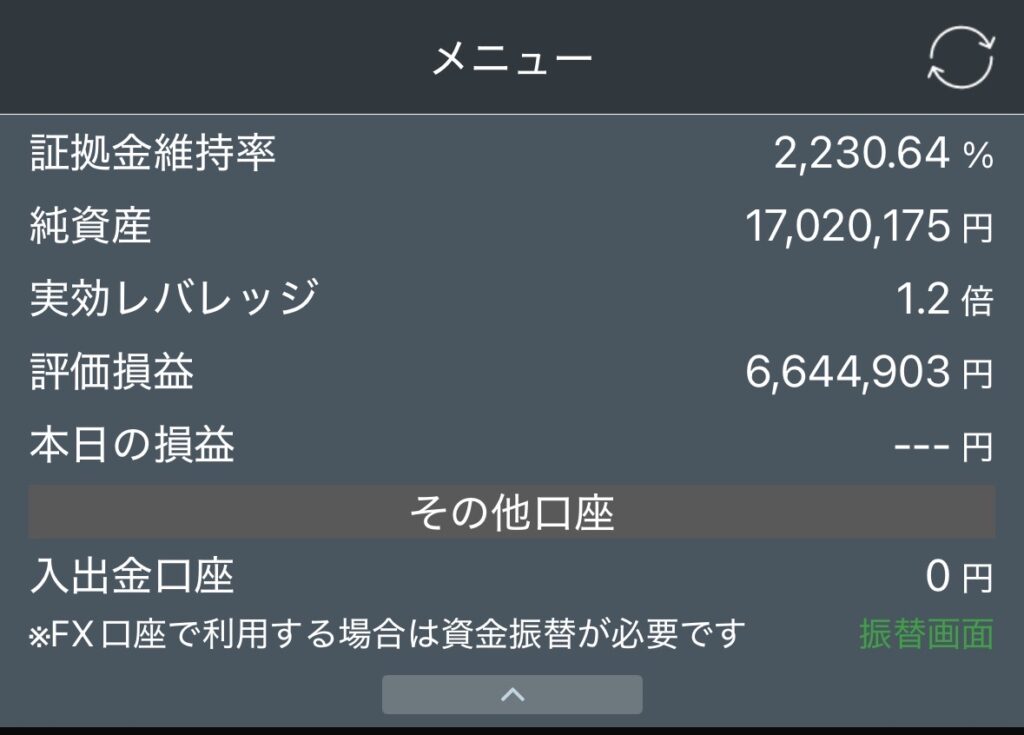This screenshot has height=735, width=1024.
Task: Select the 証拠金維持率 label
Action: click(x=152, y=153)
